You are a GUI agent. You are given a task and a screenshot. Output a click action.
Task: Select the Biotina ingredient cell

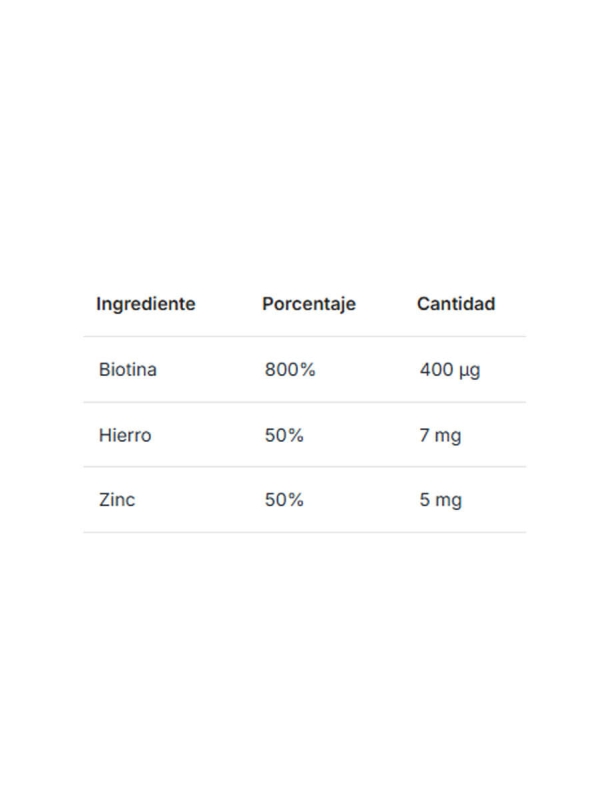coord(128,370)
